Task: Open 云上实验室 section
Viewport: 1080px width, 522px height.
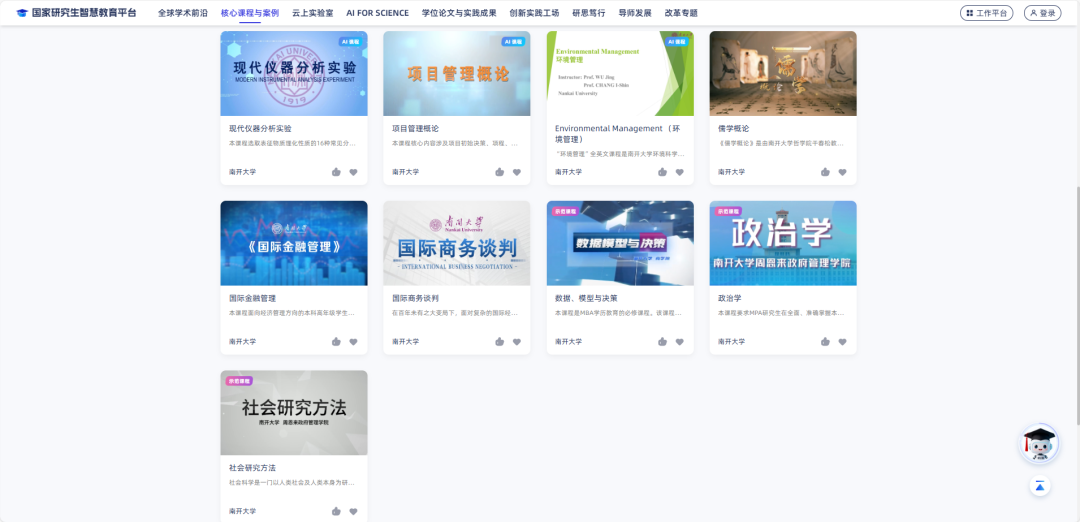Action: click(313, 13)
